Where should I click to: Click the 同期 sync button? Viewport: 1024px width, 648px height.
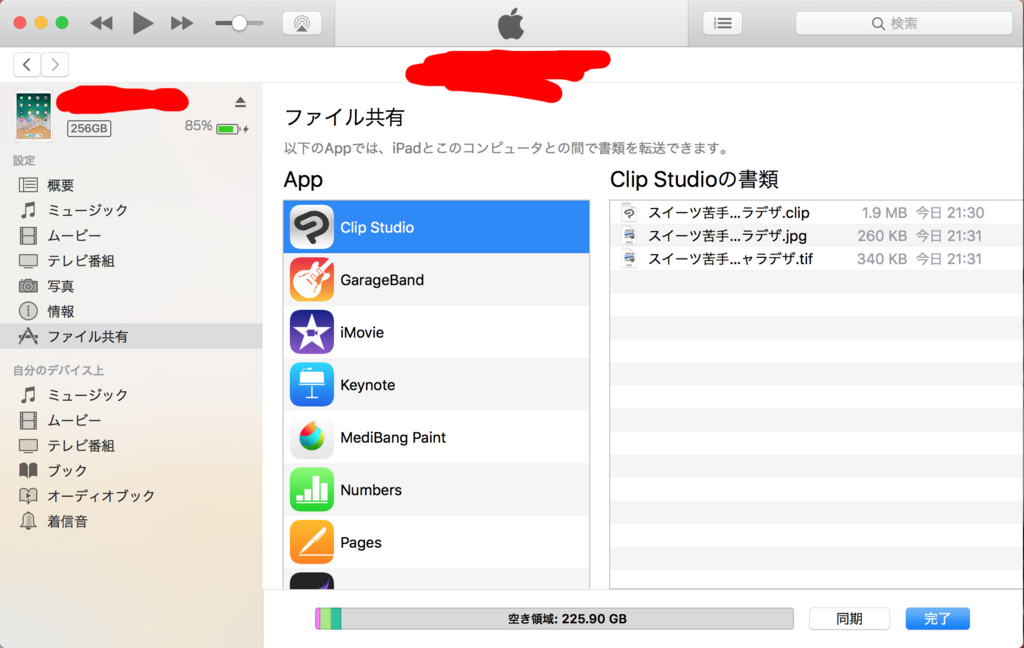tap(849, 618)
